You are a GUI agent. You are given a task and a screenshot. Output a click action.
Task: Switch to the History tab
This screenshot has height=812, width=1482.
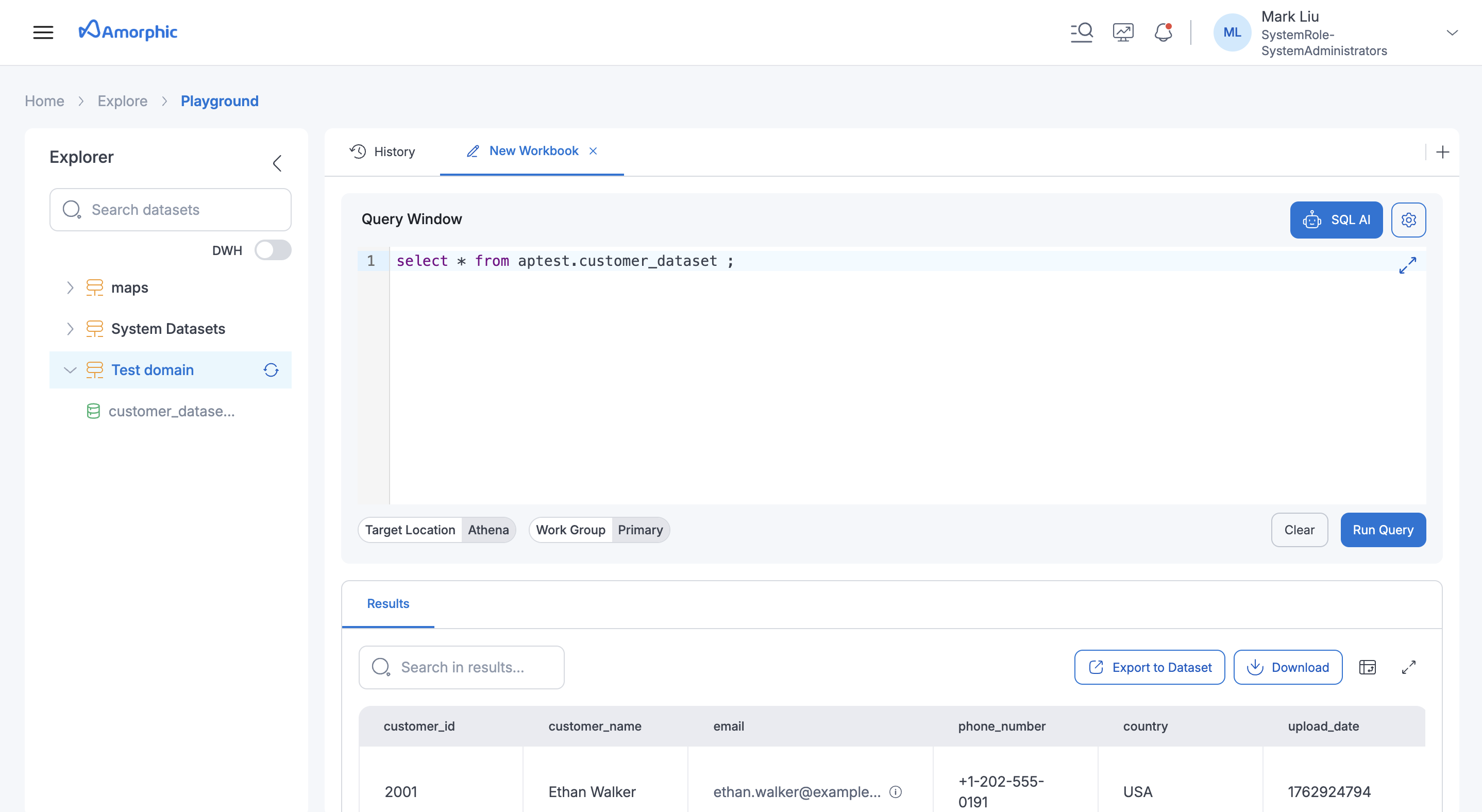381,151
